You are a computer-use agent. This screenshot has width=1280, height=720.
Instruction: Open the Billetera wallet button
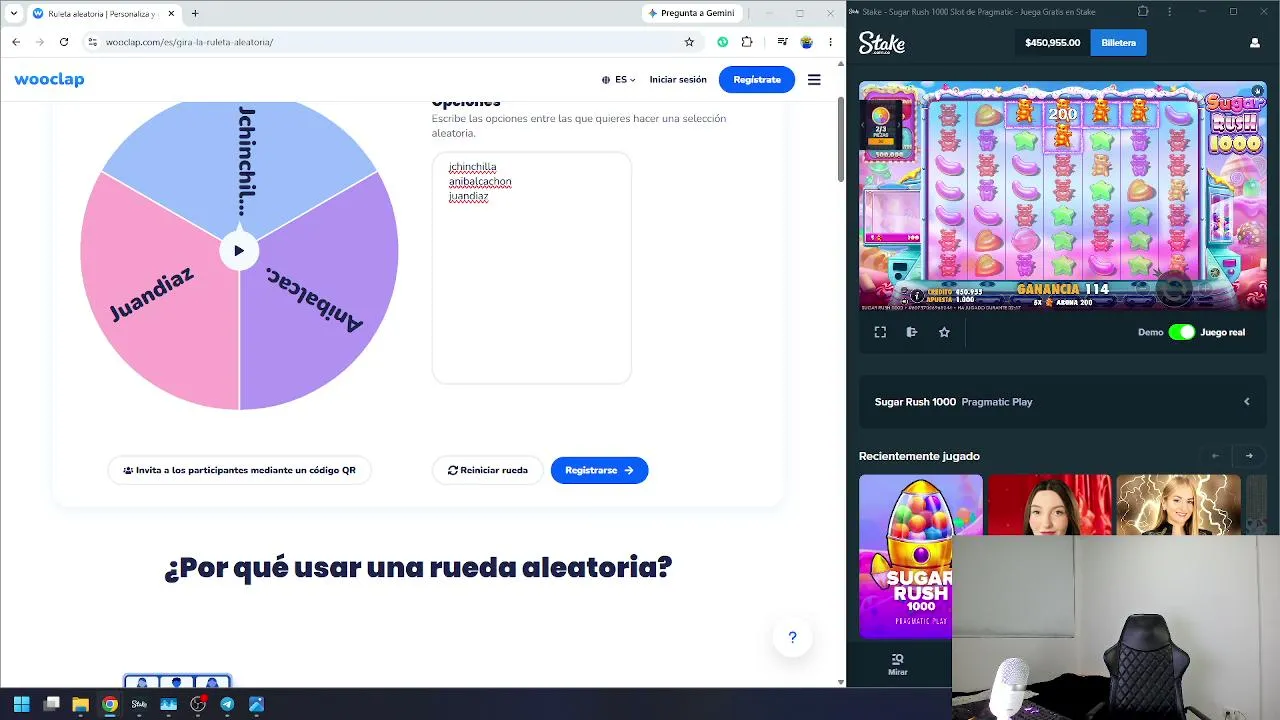[1118, 43]
